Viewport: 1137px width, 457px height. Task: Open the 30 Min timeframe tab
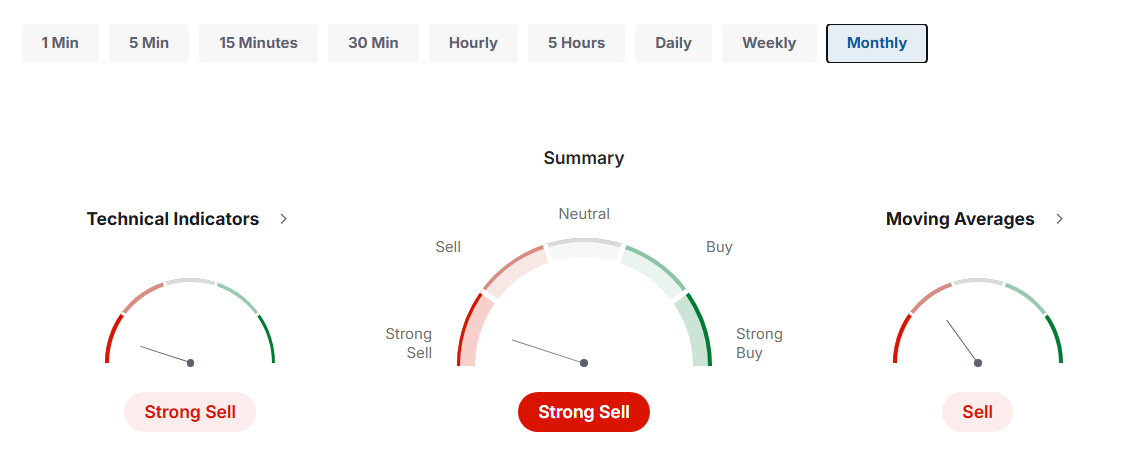(373, 43)
